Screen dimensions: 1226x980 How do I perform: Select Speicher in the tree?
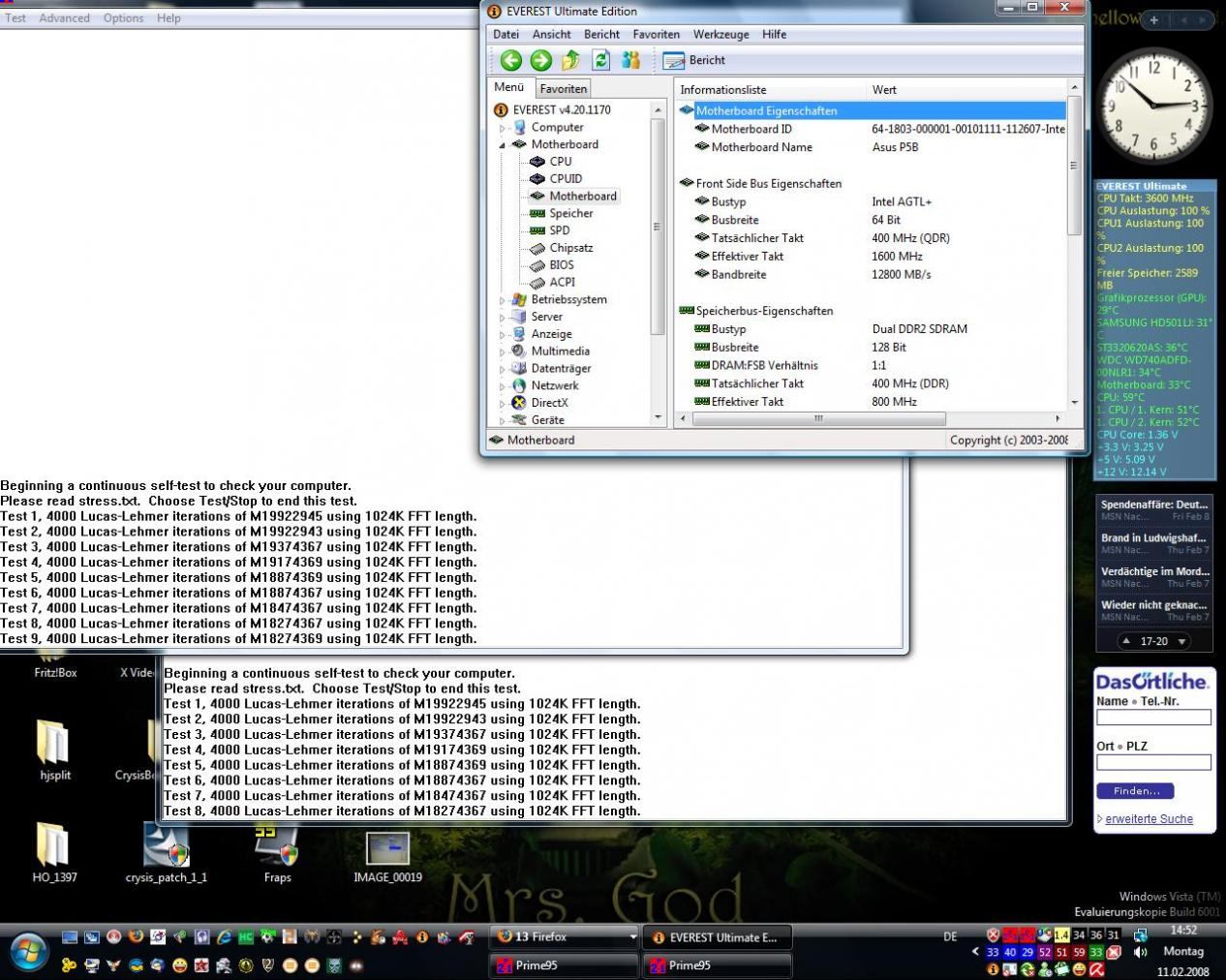click(570, 213)
